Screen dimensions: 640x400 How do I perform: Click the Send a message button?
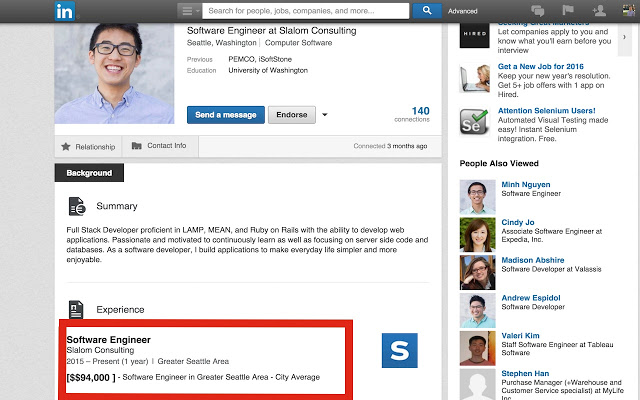coord(226,115)
